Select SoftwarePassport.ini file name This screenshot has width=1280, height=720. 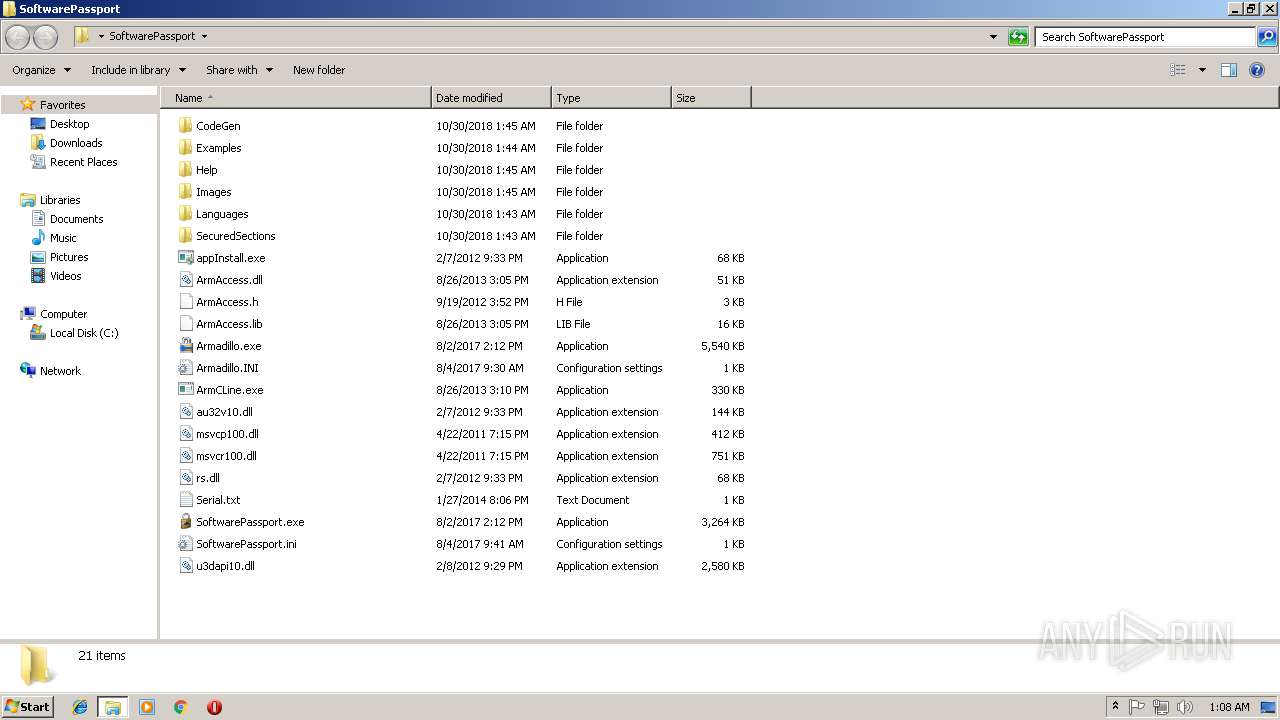[246, 544]
